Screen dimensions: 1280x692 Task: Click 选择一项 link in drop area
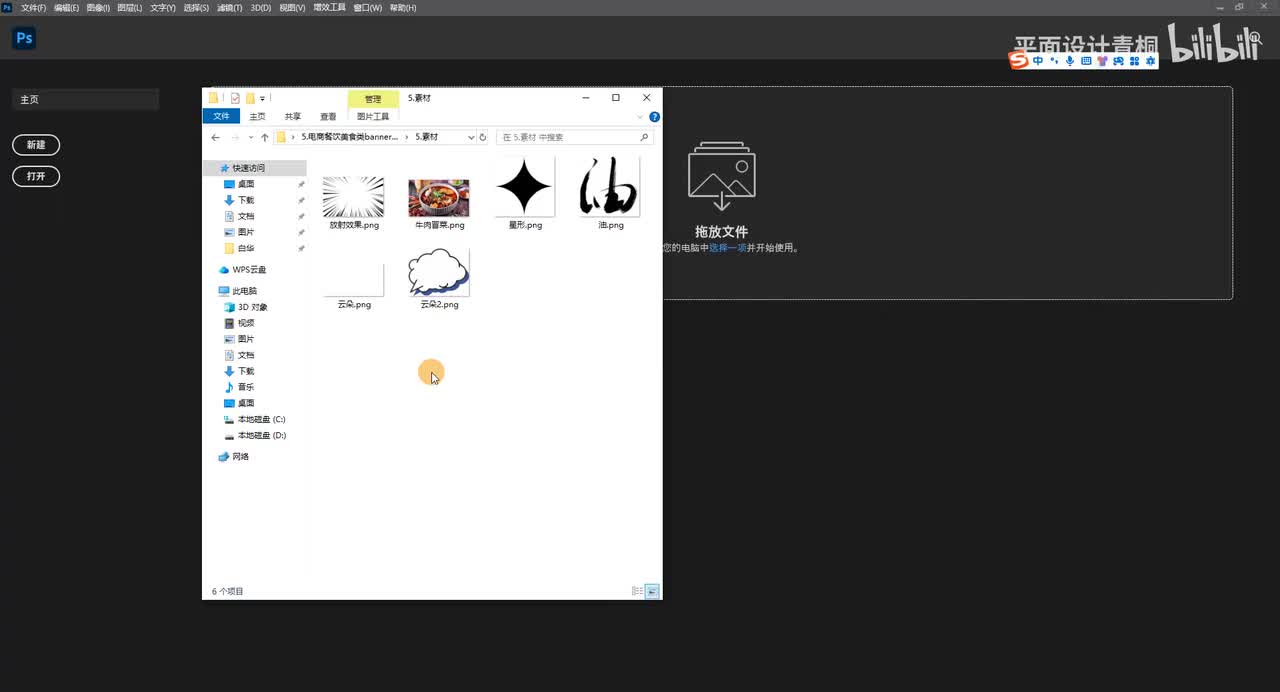(x=728, y=248)
